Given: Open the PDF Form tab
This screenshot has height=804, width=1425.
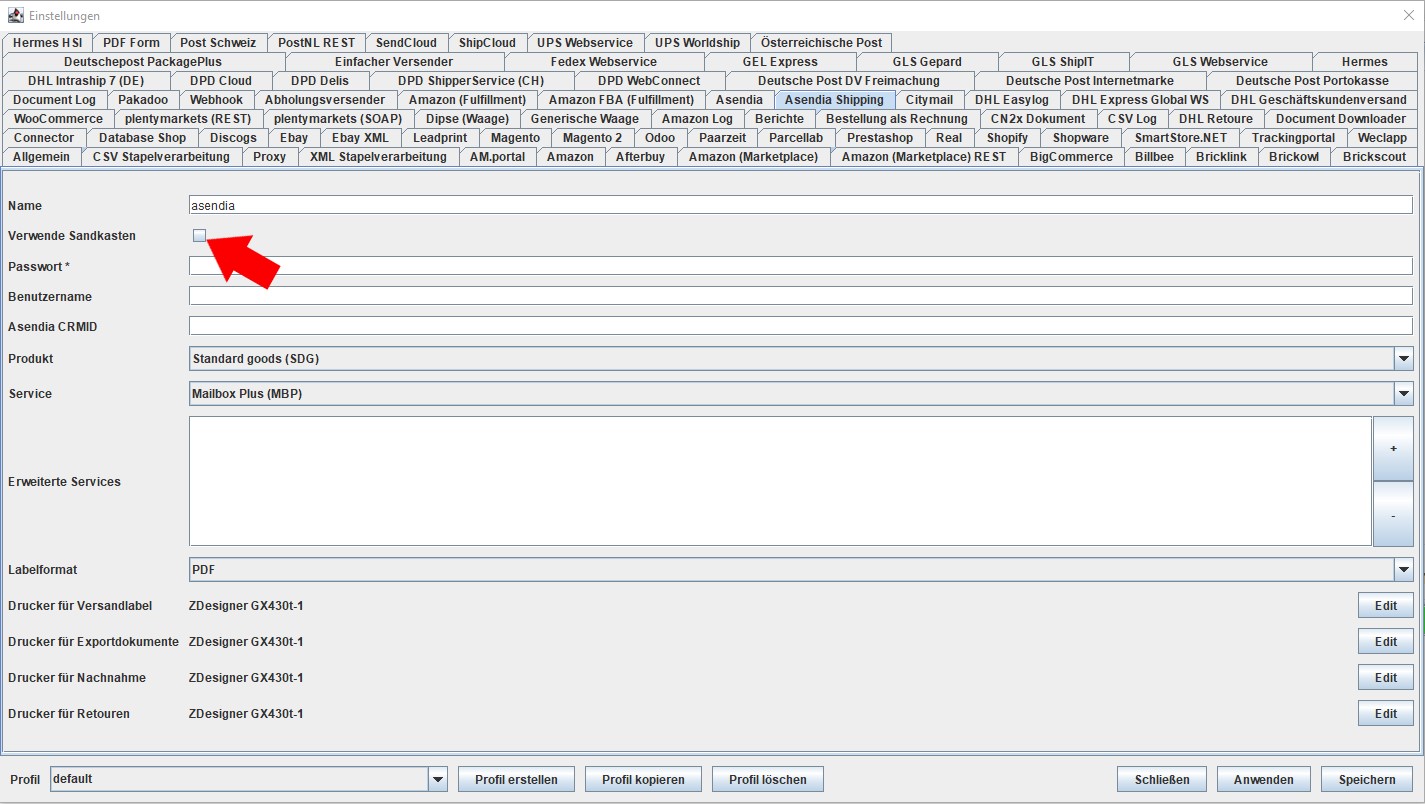Looking at the screenshot, I should pyautogui.click(x=131, y=43).
